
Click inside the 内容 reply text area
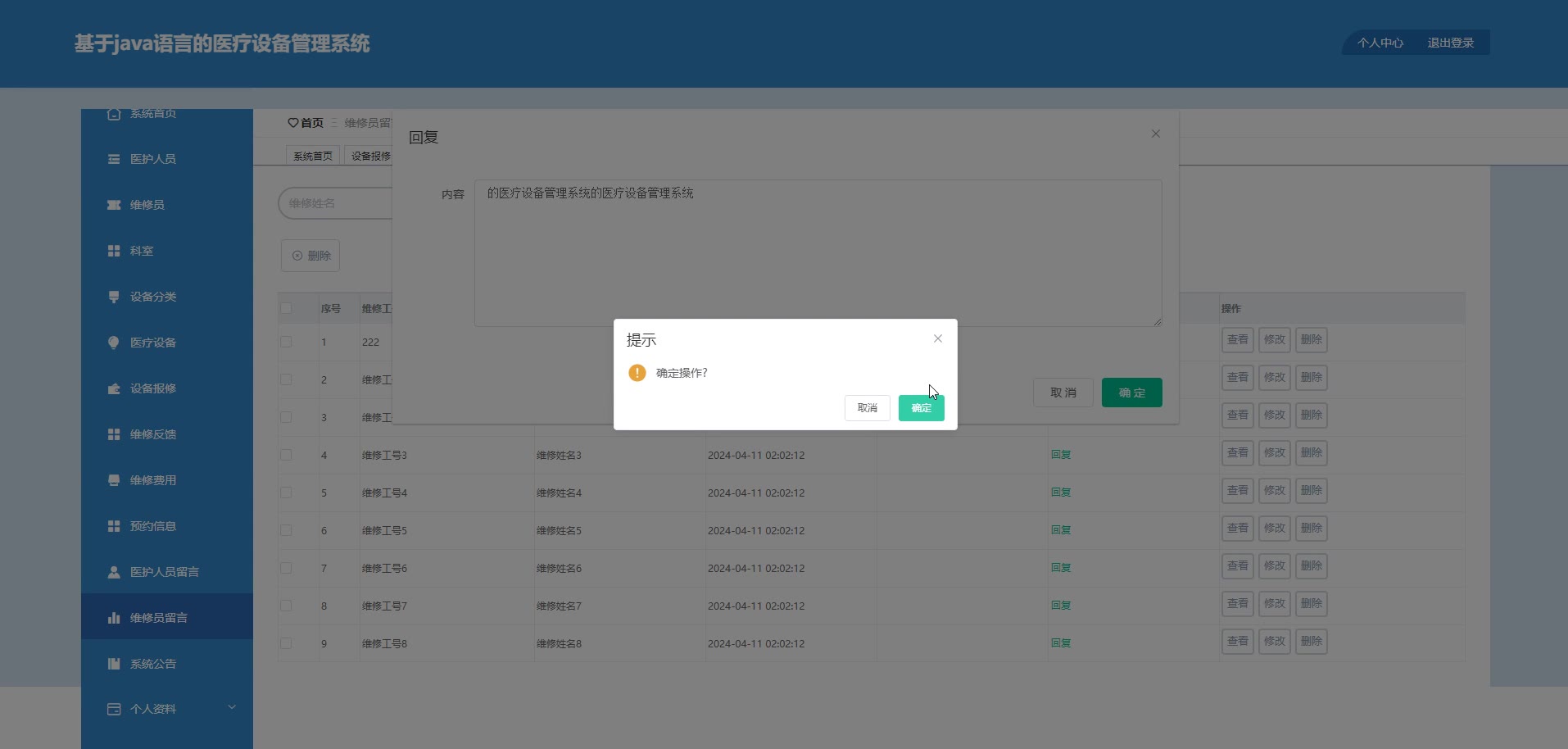click(818, 253)
